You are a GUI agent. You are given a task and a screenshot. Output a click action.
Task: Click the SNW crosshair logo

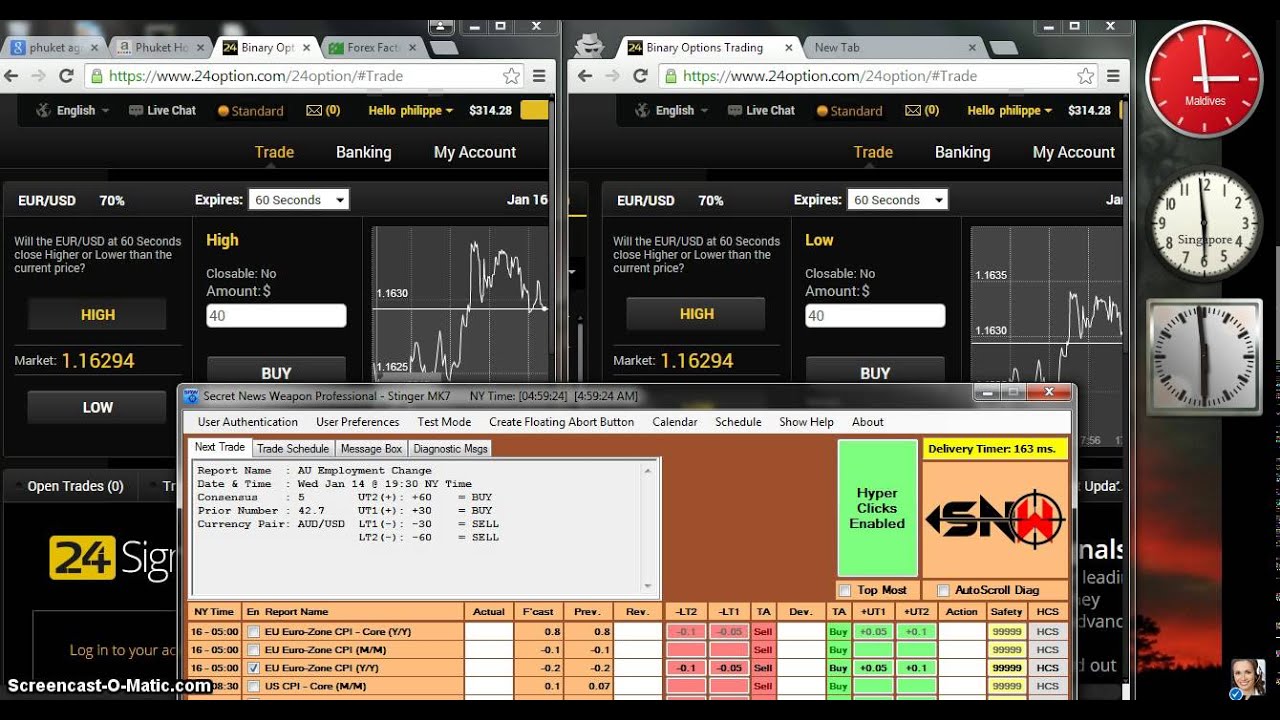(995, 518)
